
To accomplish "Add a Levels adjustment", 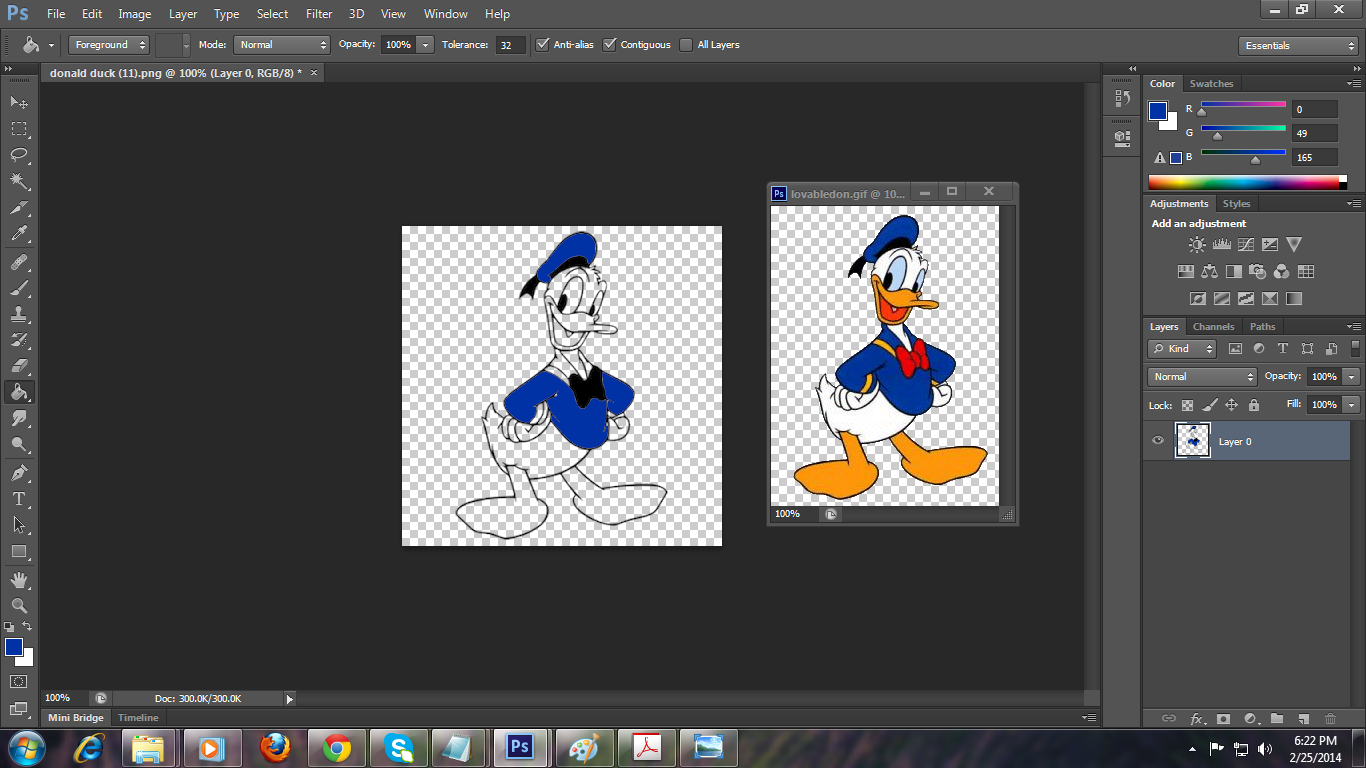I will (1221, 244).
